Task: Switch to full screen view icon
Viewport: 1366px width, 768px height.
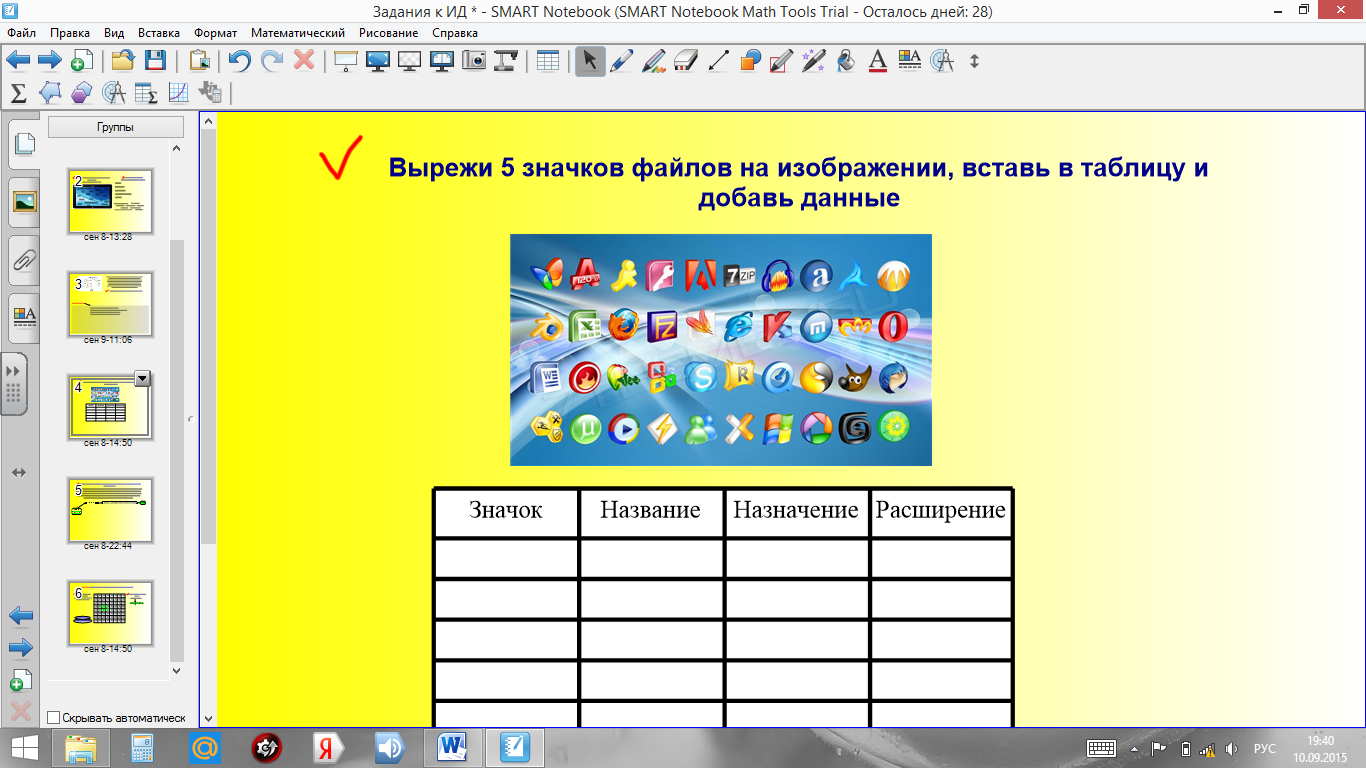Action: click(378, 60)
